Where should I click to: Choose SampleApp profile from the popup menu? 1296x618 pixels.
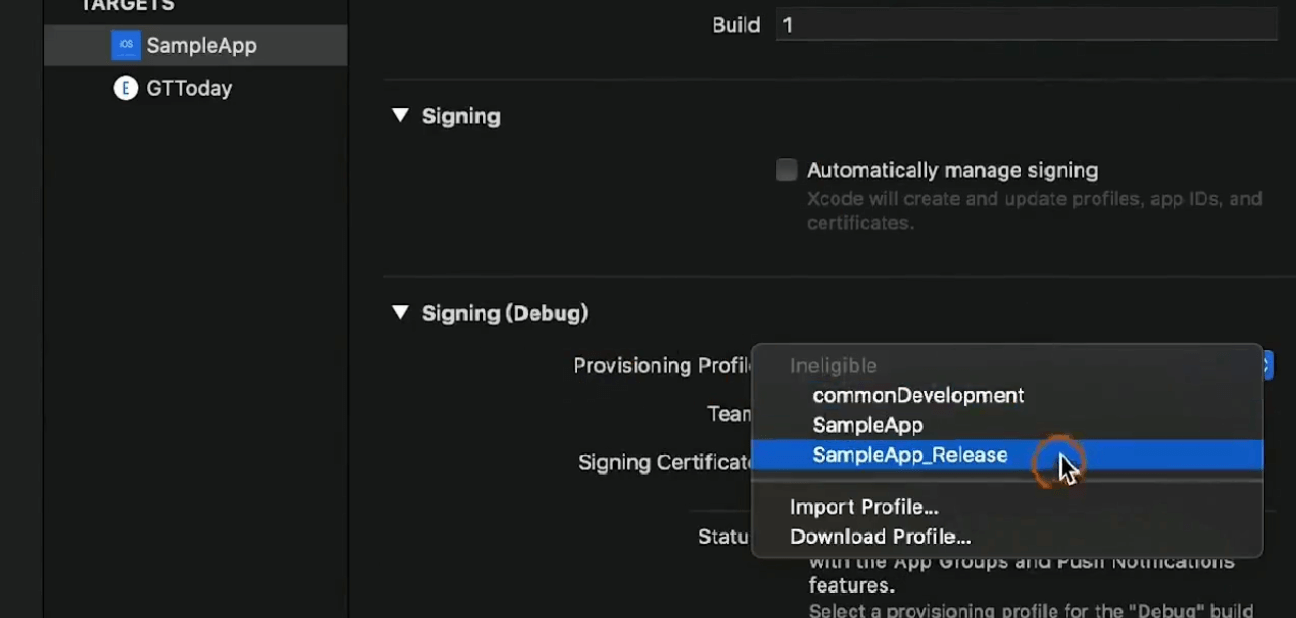(867, 426)
